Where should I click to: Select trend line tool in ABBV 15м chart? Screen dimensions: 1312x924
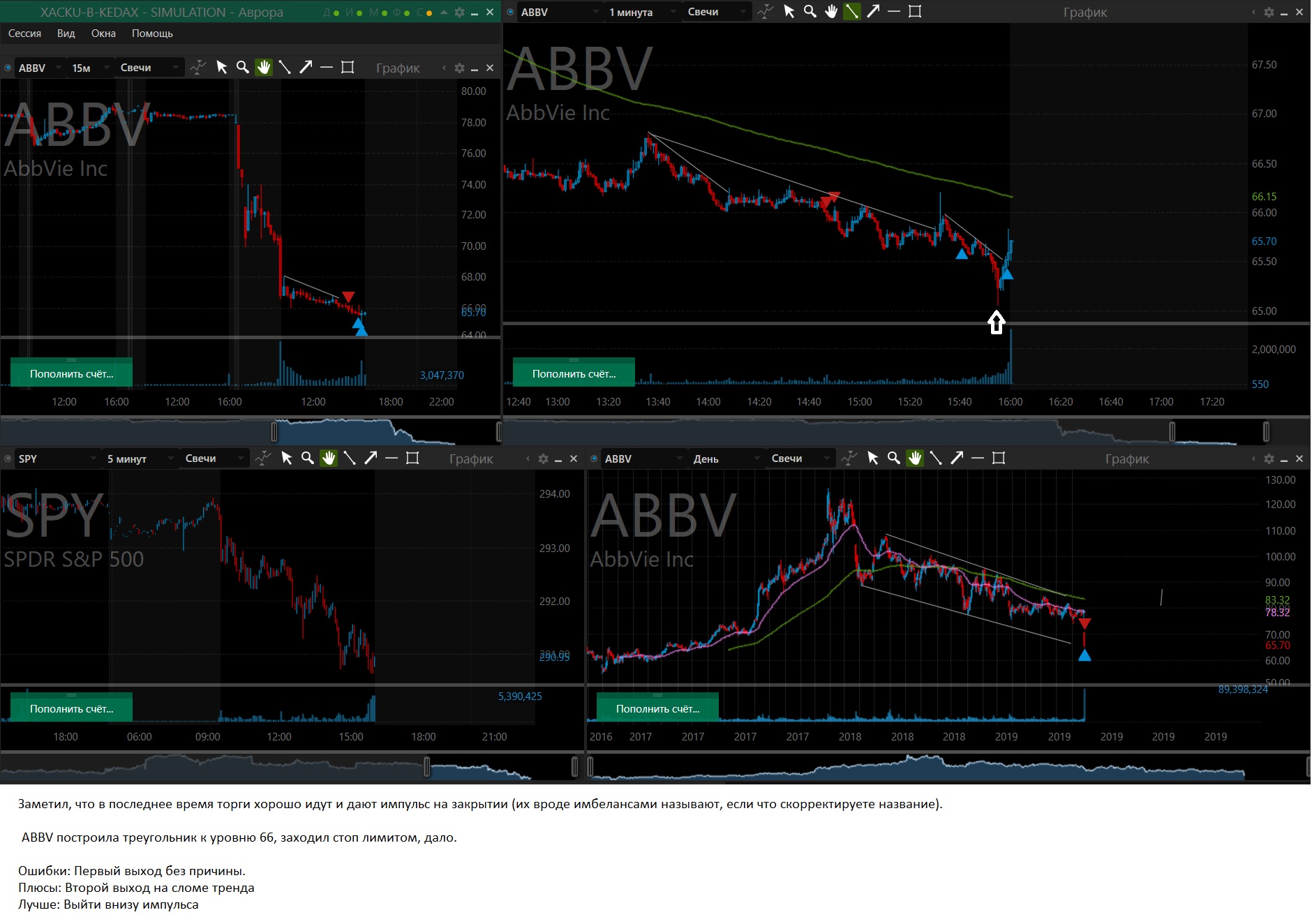285,68
